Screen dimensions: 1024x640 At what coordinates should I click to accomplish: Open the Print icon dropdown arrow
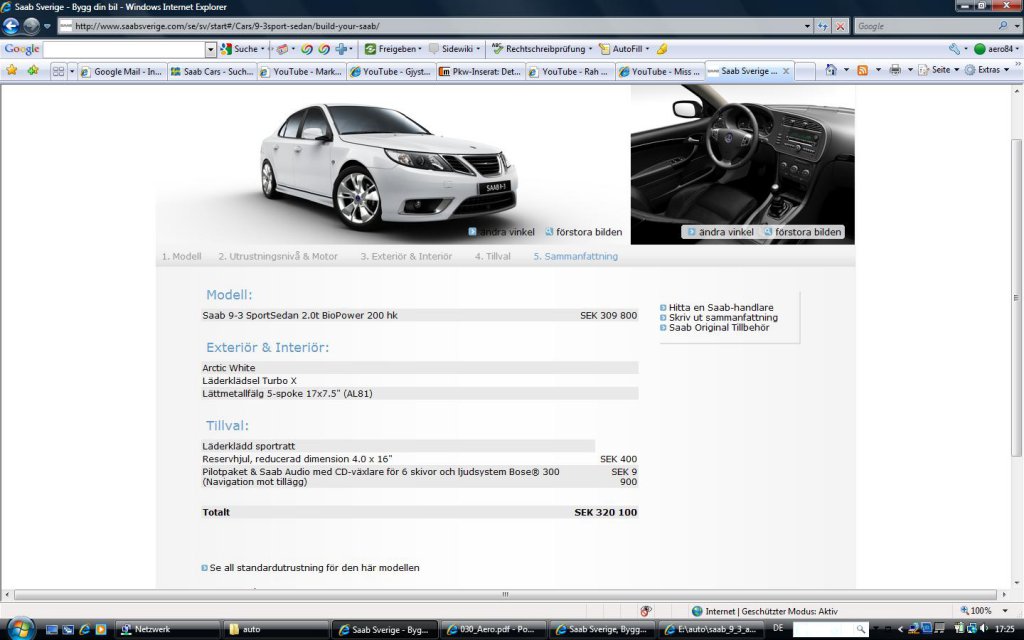[910, 70]
